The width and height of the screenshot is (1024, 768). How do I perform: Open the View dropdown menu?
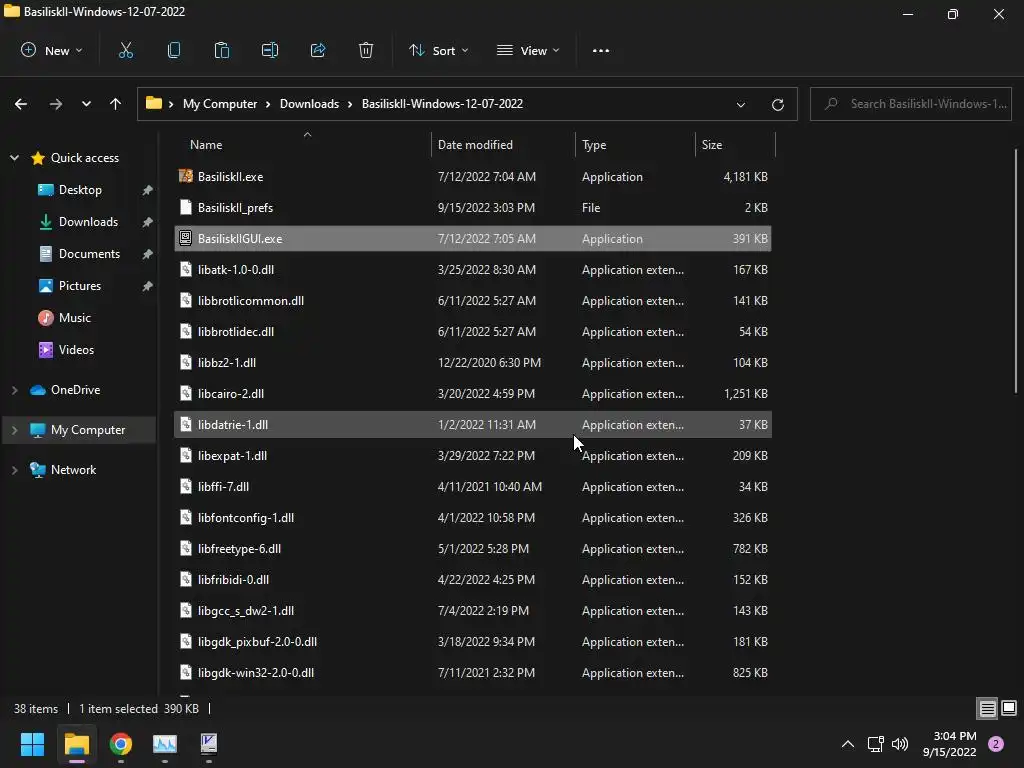[528, 50]
